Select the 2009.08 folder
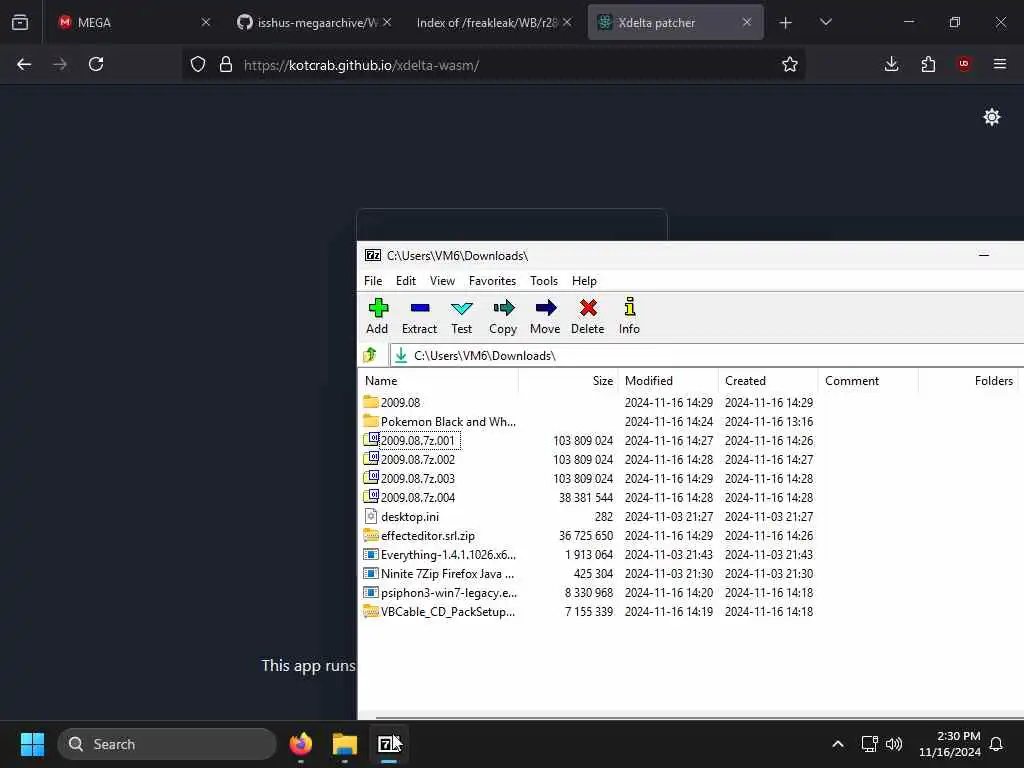The width and height of the screenshot is (1024, 768). click(x=400, y=402)
